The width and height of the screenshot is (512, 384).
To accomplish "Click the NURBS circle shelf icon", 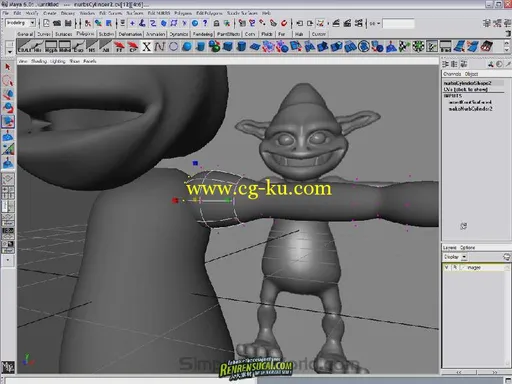I will point(173,47).
